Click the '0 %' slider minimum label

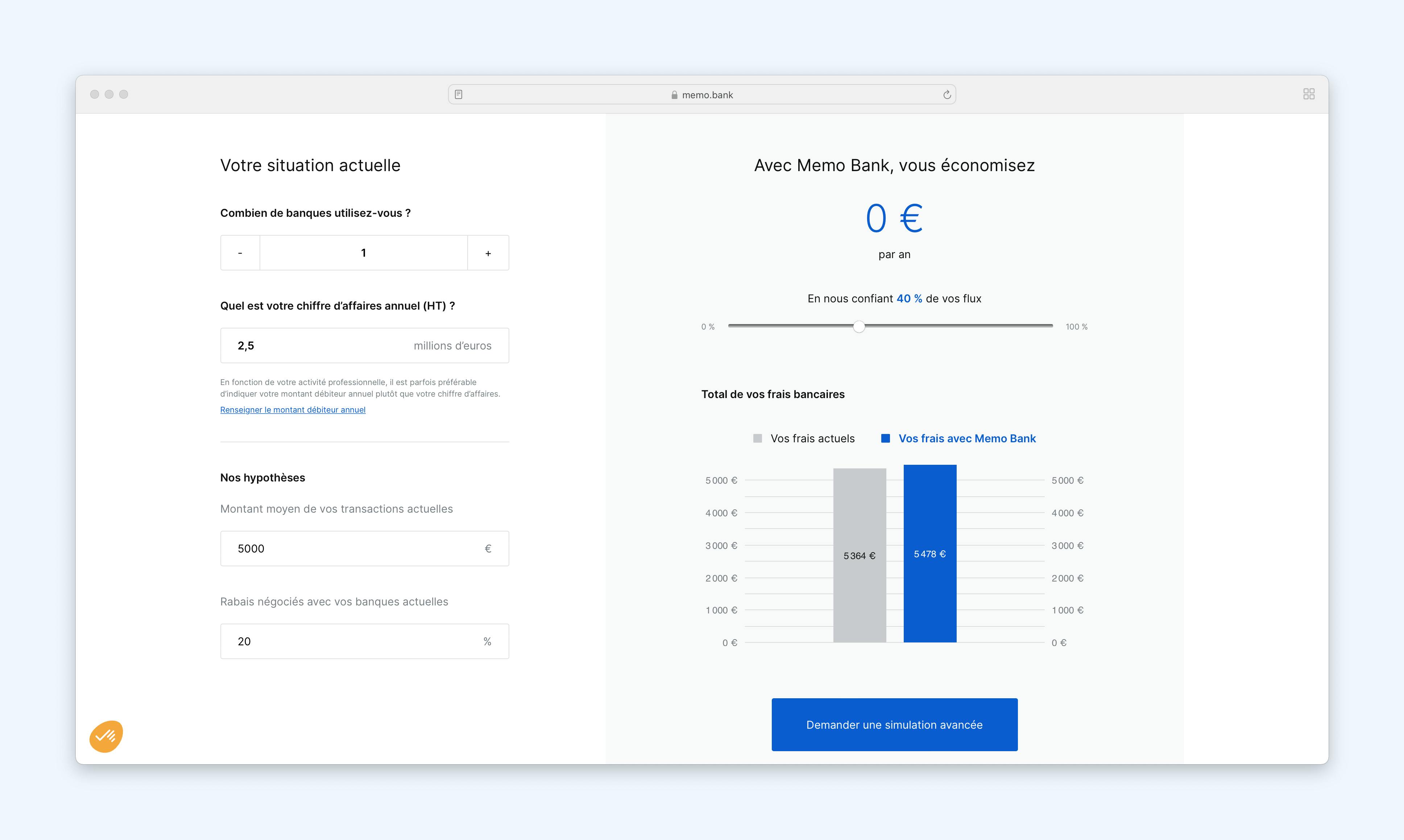pos(707,327)
